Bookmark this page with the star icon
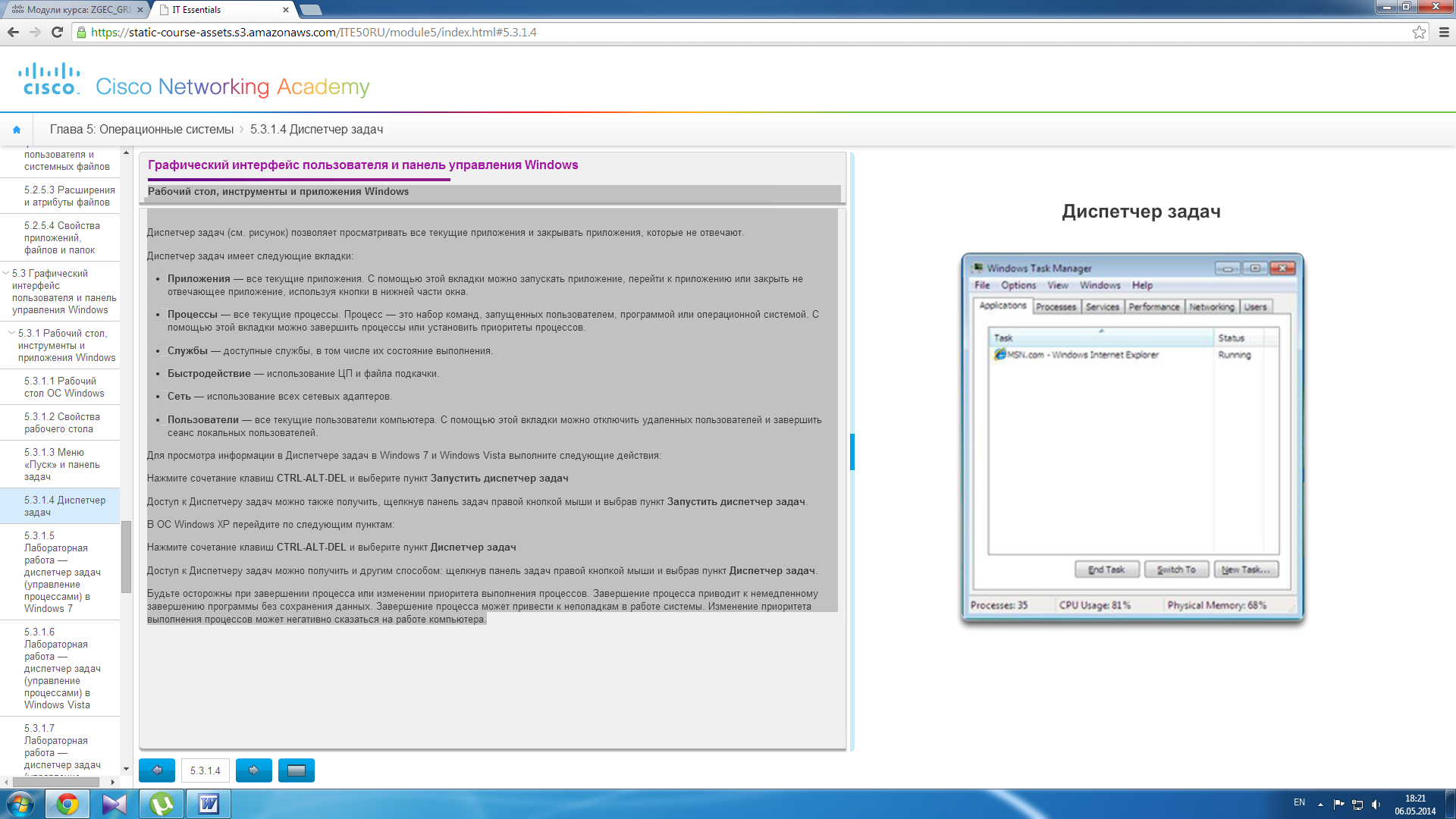The height and width of the screenshot is (819, 1456). point(1419,32)
